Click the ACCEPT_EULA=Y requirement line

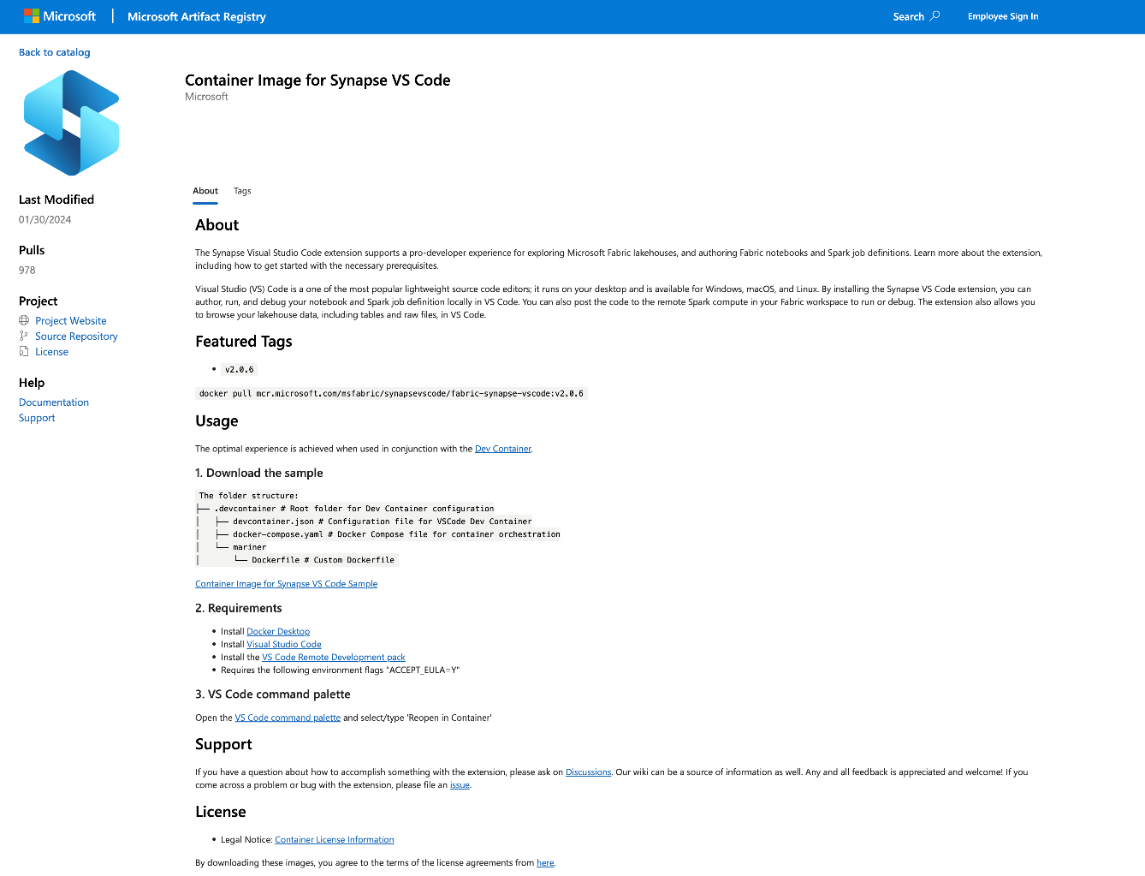pyautogui.click(x=340, y=669)
